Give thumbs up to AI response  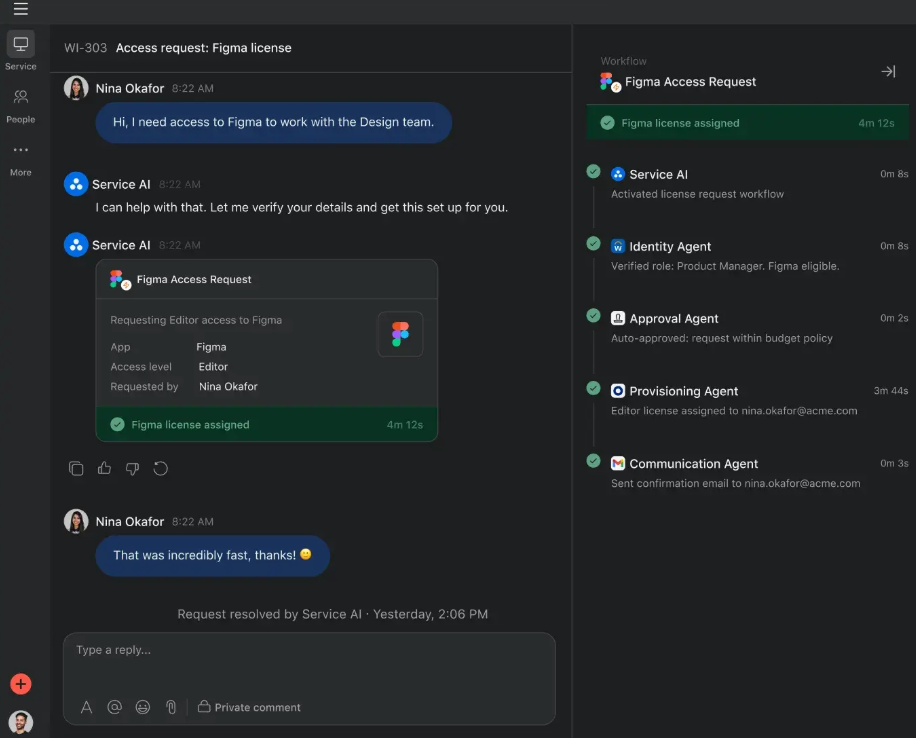(104, 468)
